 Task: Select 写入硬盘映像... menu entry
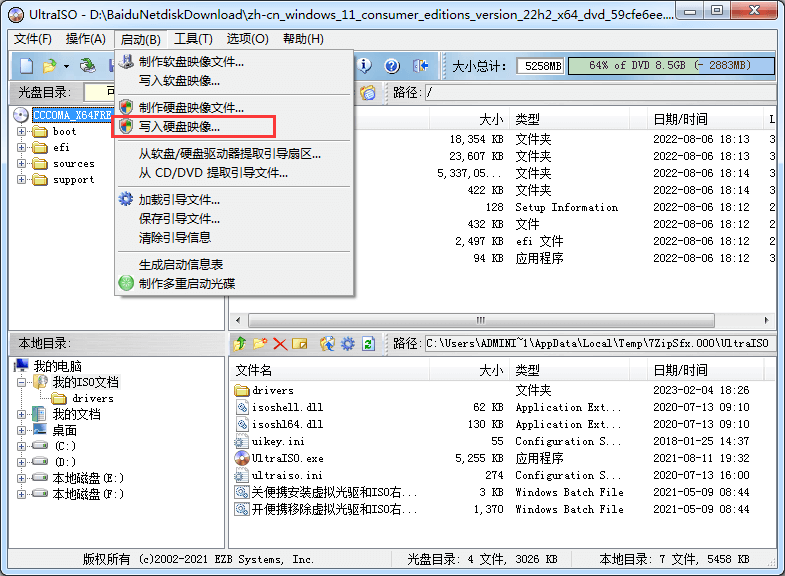[x=180, y=127]
